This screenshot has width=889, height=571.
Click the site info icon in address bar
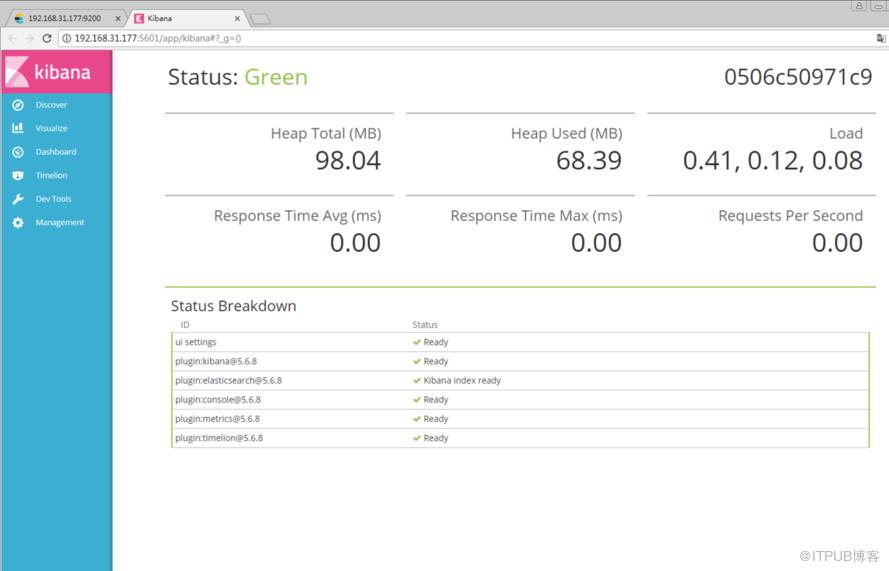(x=66, y=38)
